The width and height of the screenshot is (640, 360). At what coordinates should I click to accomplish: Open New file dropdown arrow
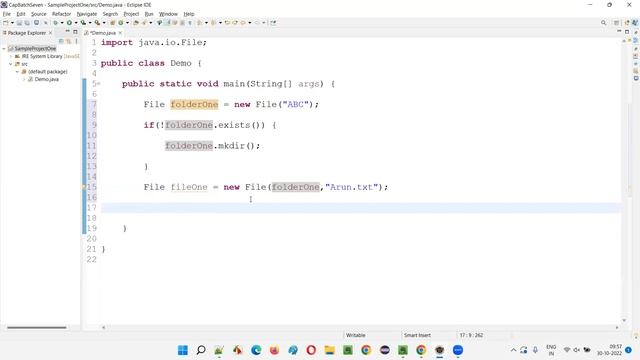pyautogui.click(x=12, y=23)
